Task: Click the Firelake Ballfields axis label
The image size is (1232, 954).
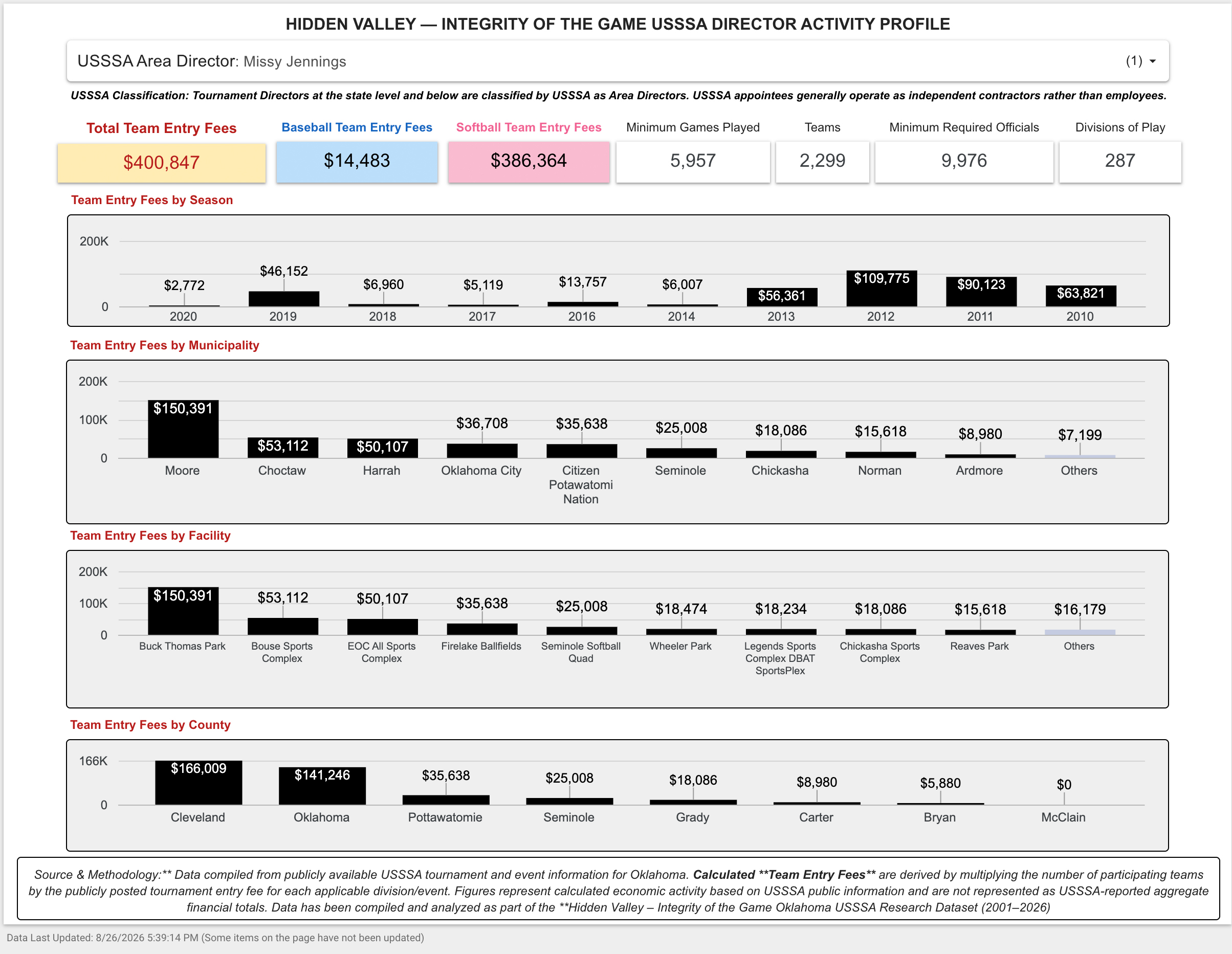Action: pyautogui.click(x=481, y=646)
